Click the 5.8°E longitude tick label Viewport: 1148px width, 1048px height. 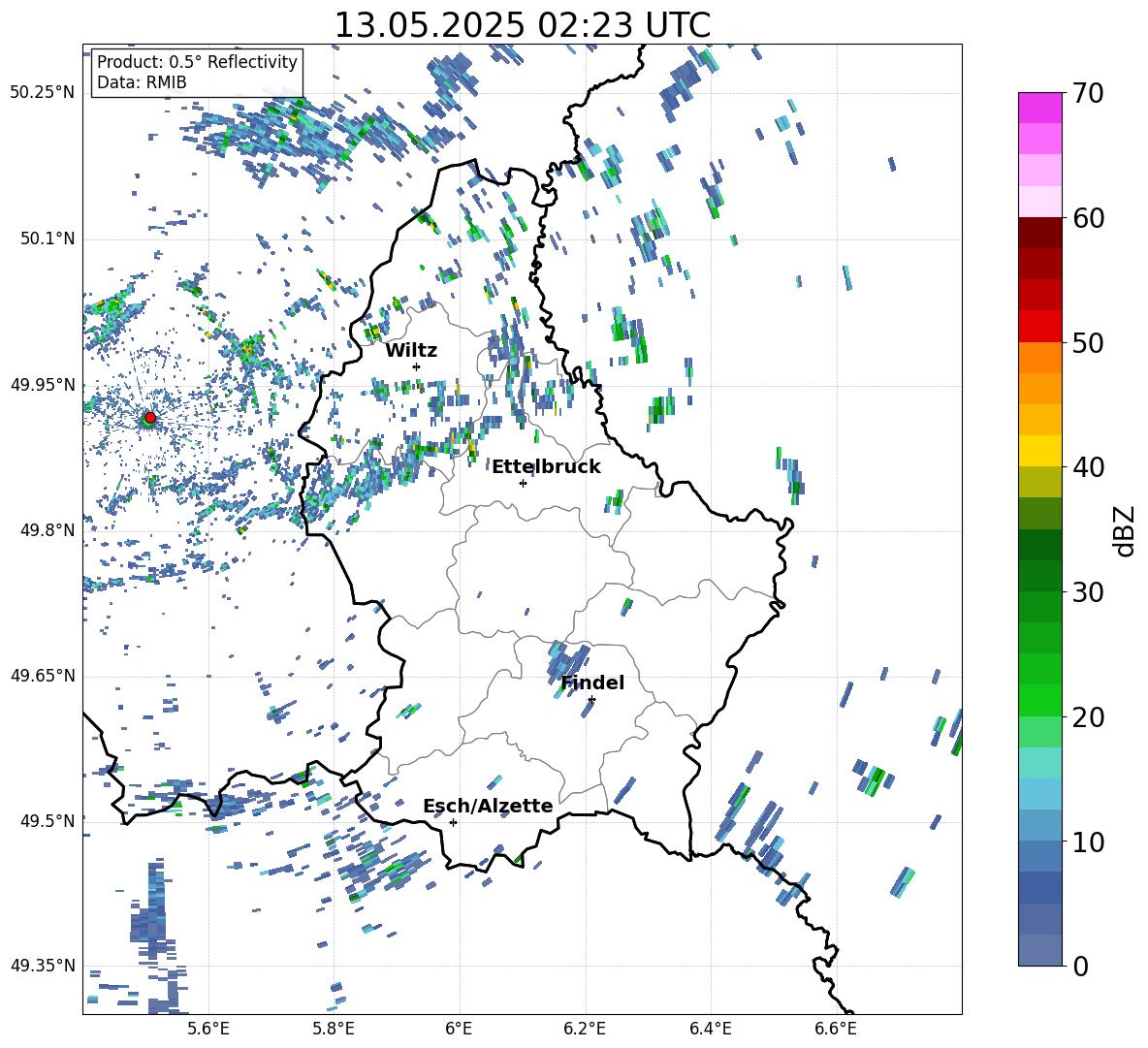[x=334, y=1029]
